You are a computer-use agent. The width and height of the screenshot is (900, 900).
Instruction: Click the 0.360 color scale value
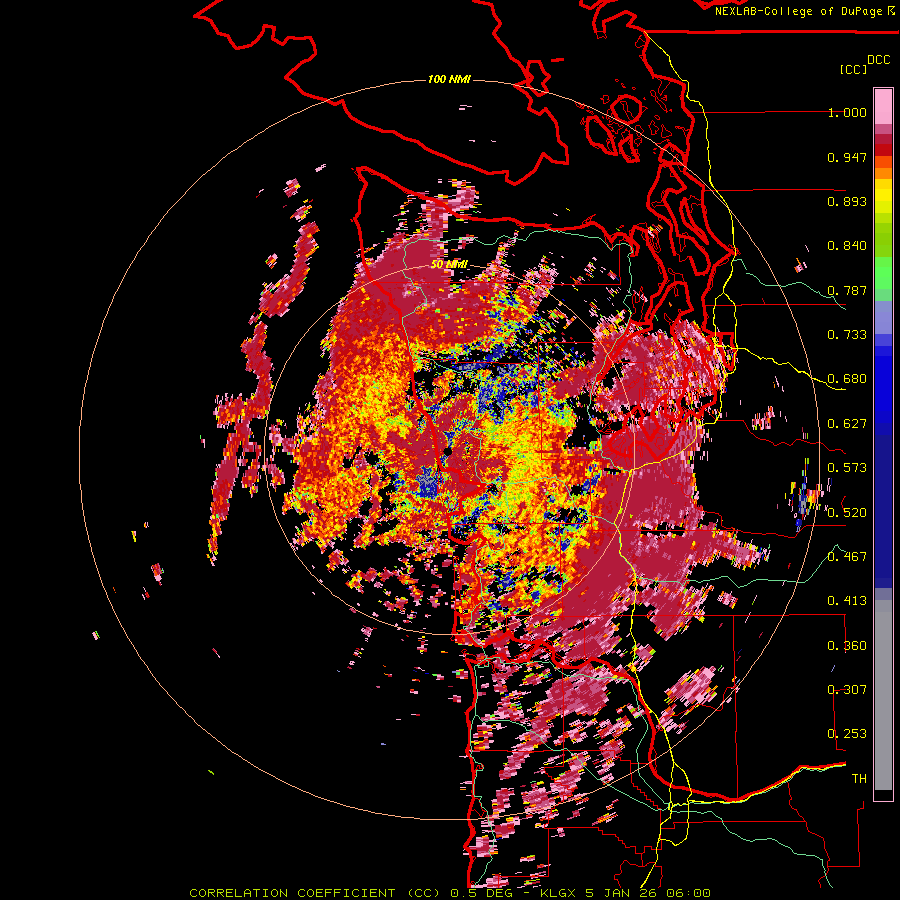(x=847, y=646)
